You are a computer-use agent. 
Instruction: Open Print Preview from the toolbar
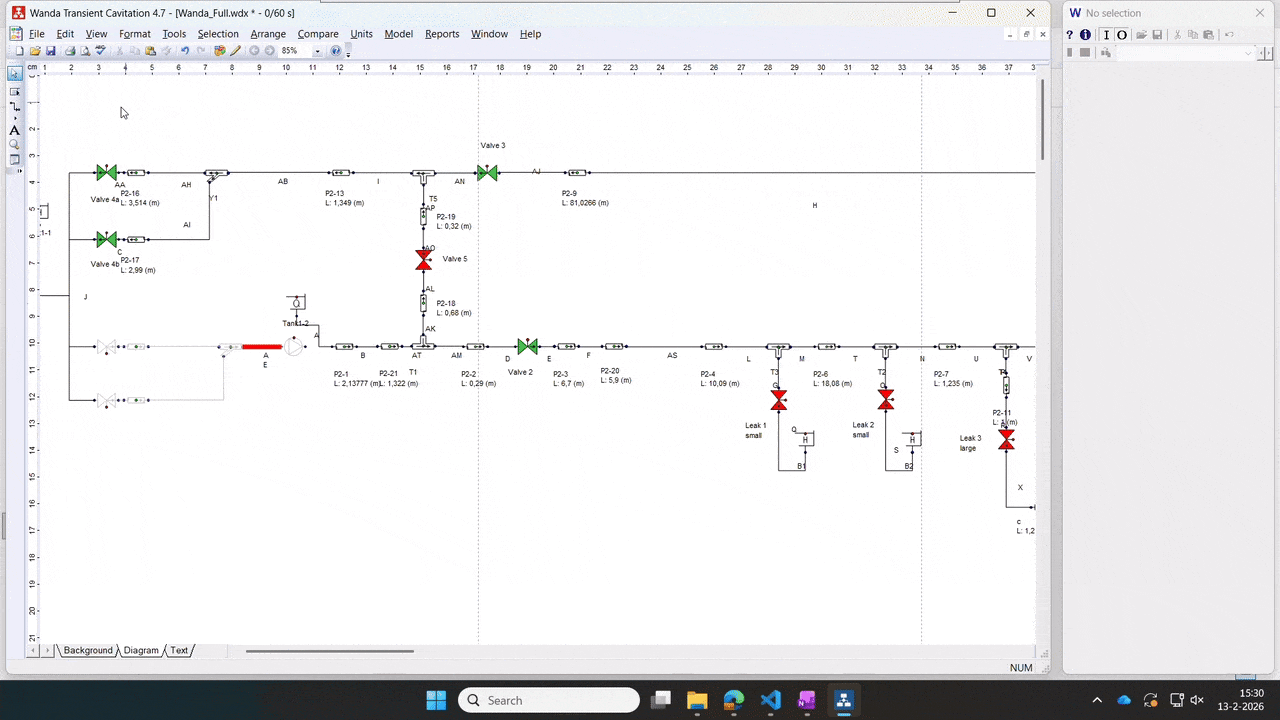85,51
